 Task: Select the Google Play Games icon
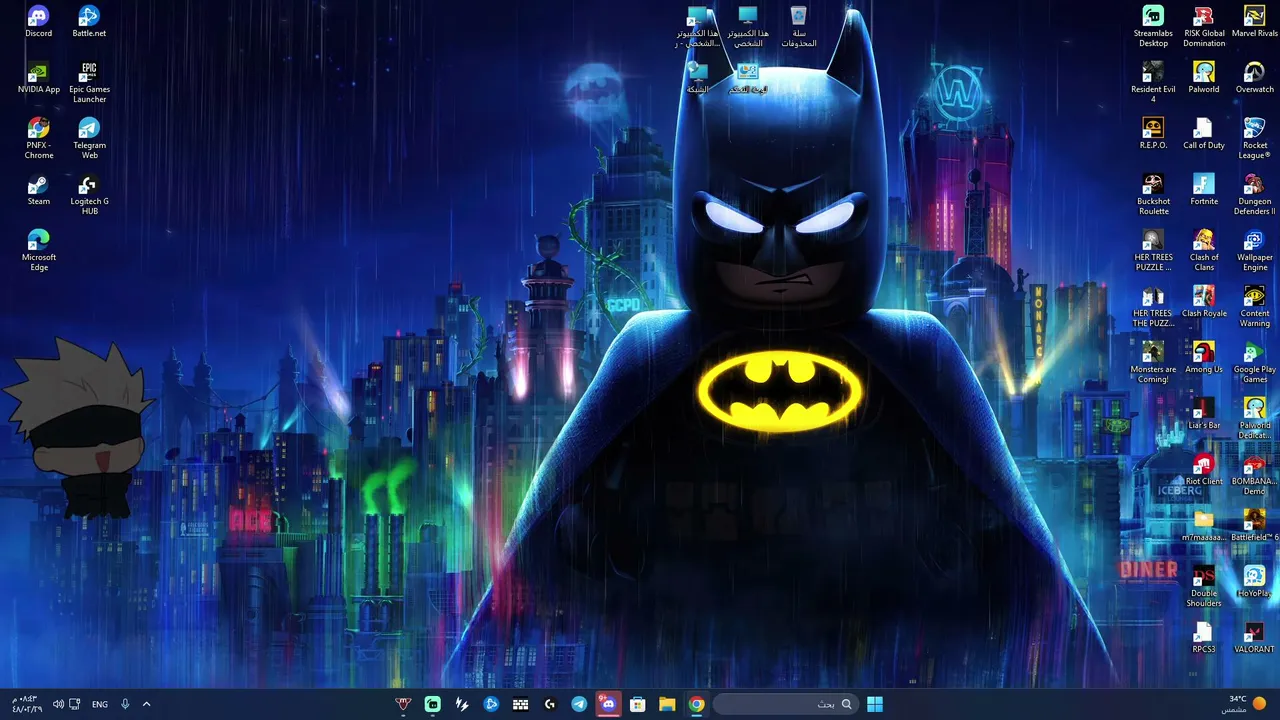click(x=1254, y=362)
